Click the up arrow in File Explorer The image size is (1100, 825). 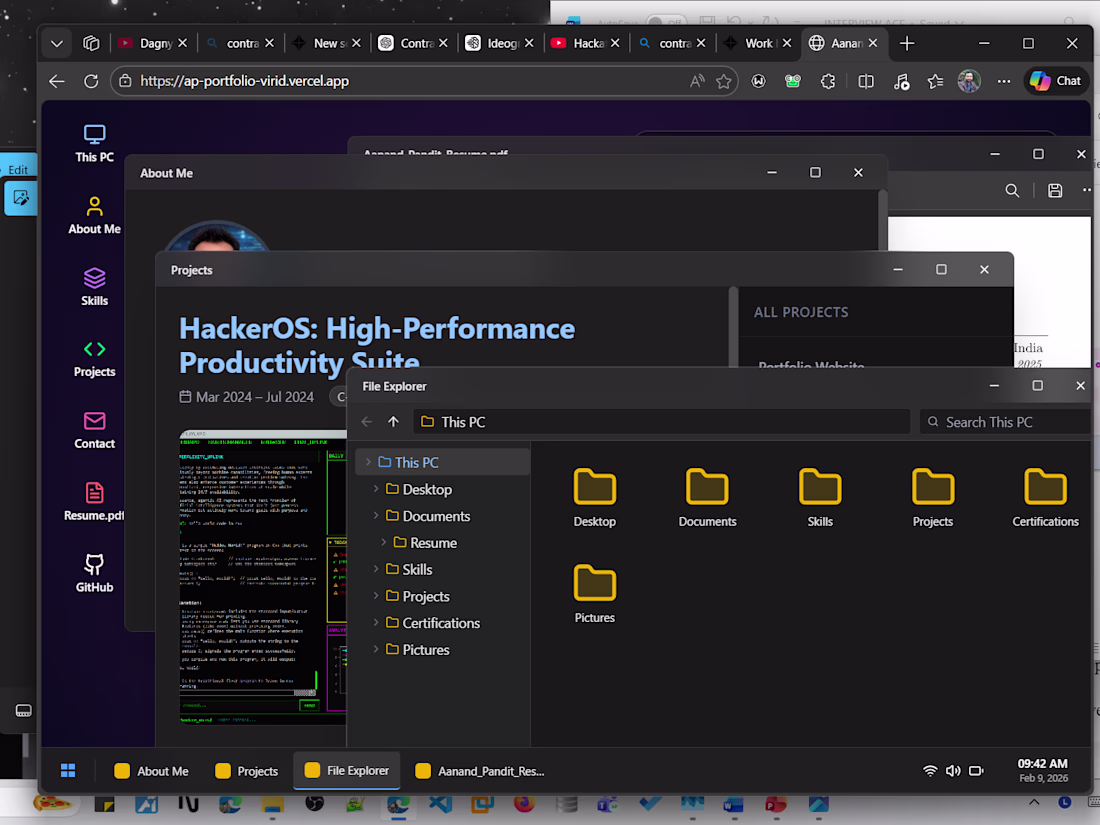(x=393, y=422)
